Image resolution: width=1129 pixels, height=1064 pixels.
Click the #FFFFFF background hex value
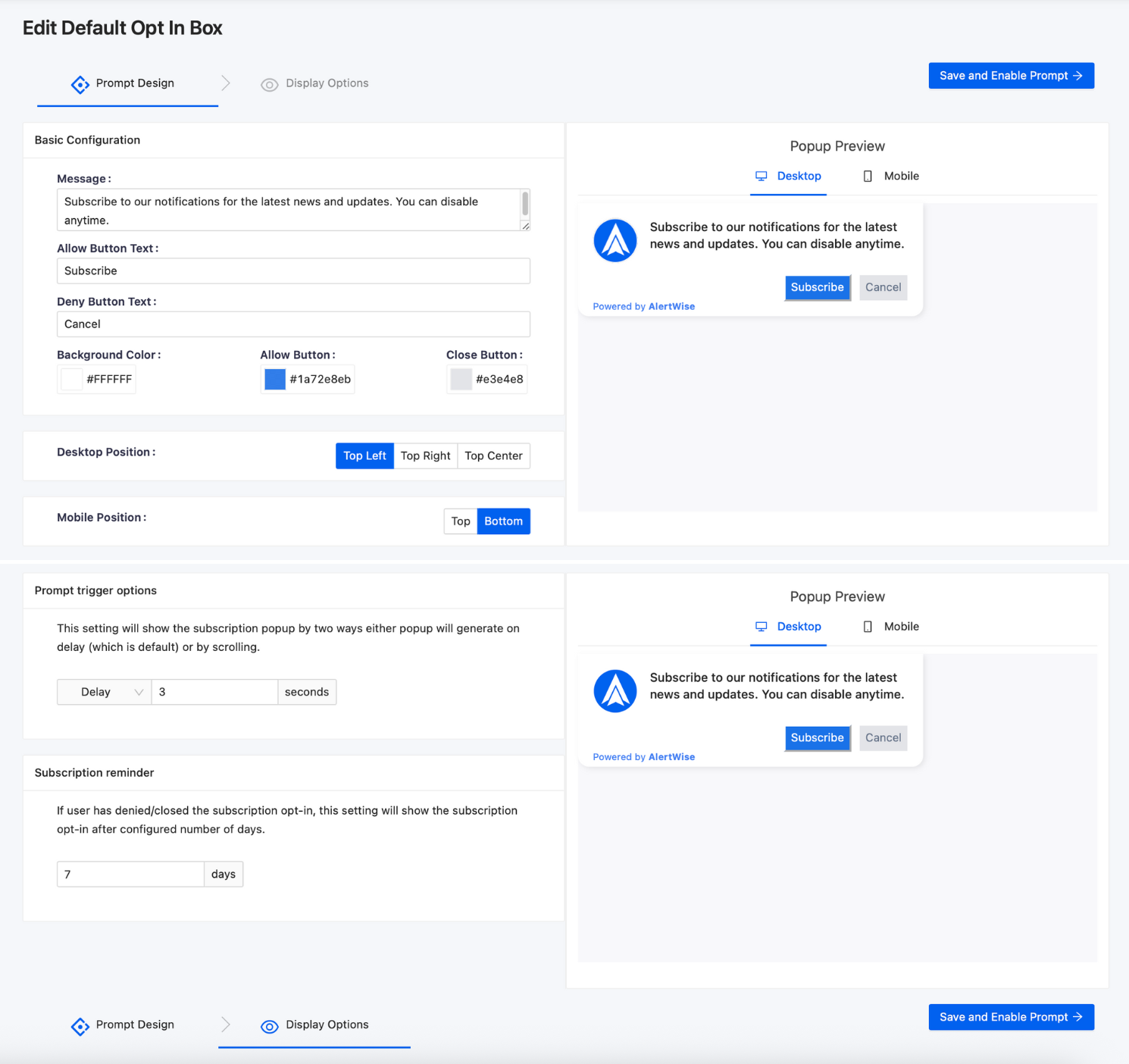109,379
